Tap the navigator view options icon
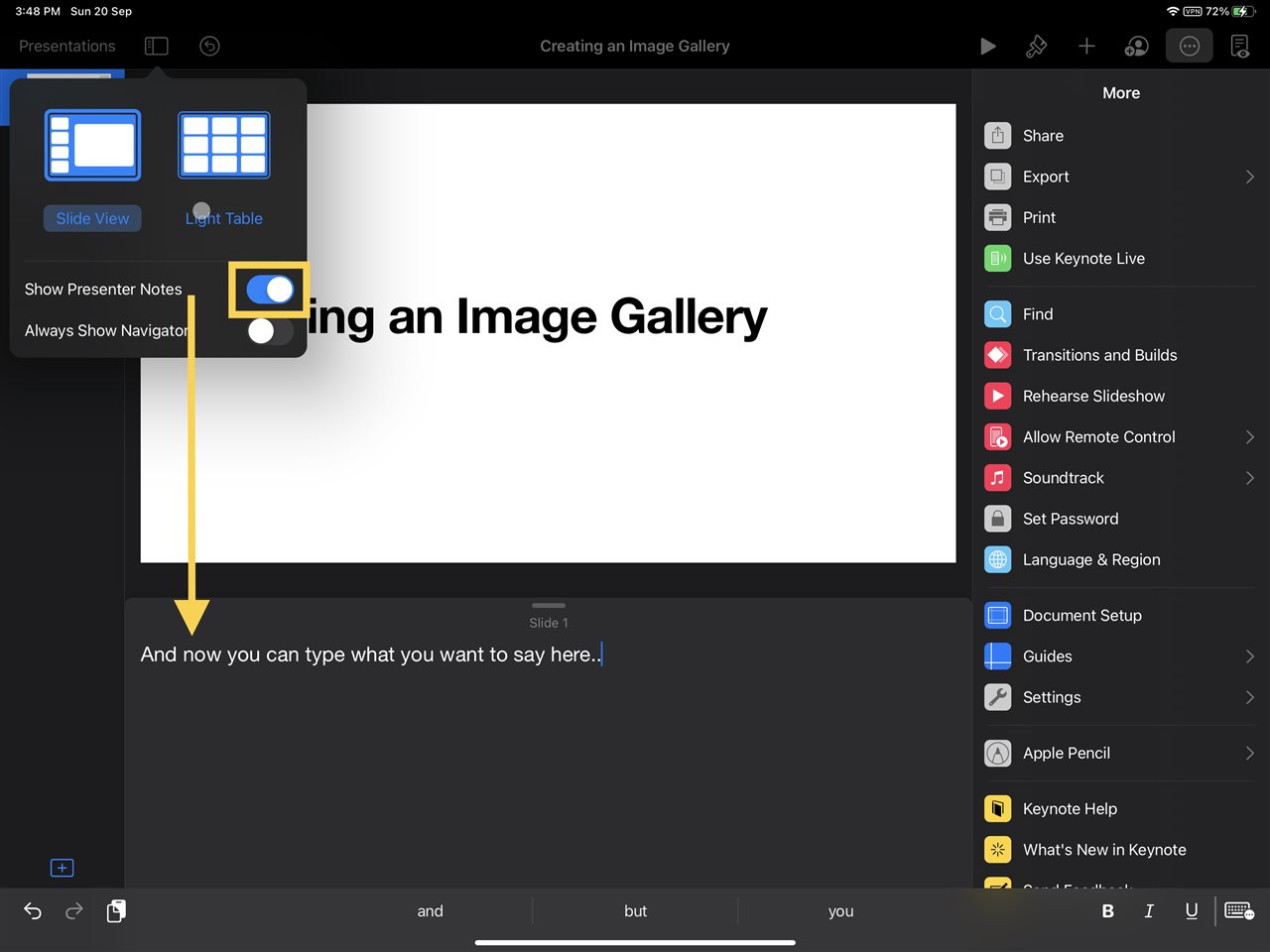 (x=157, y=46)
